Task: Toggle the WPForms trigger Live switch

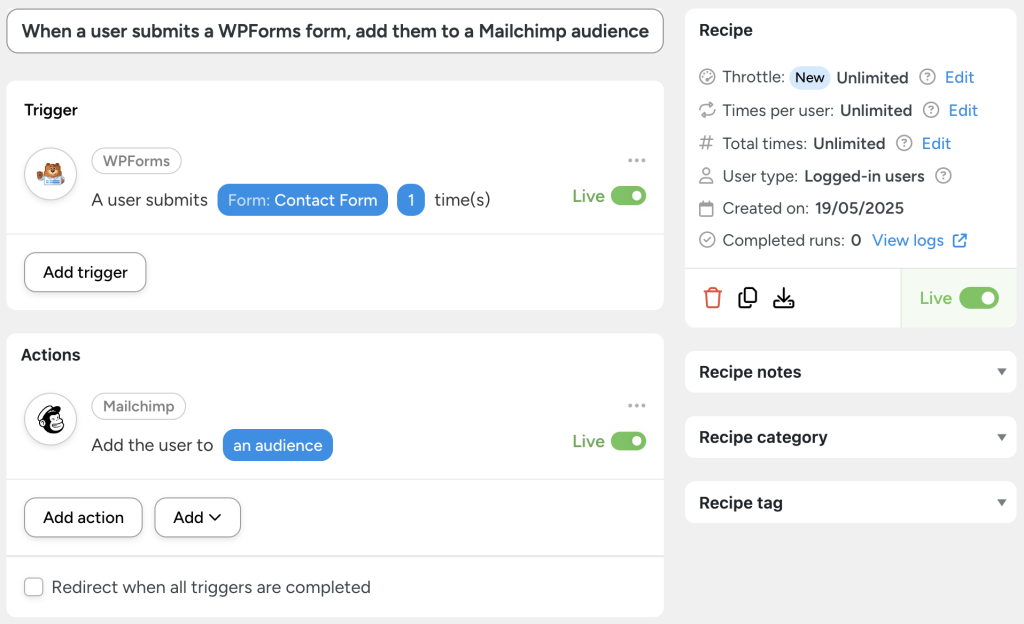Action: click(628, 196)
